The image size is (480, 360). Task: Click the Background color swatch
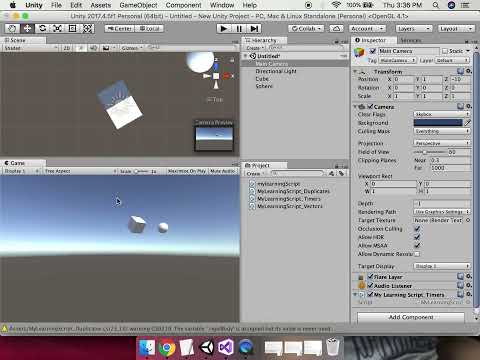(438, 123)
